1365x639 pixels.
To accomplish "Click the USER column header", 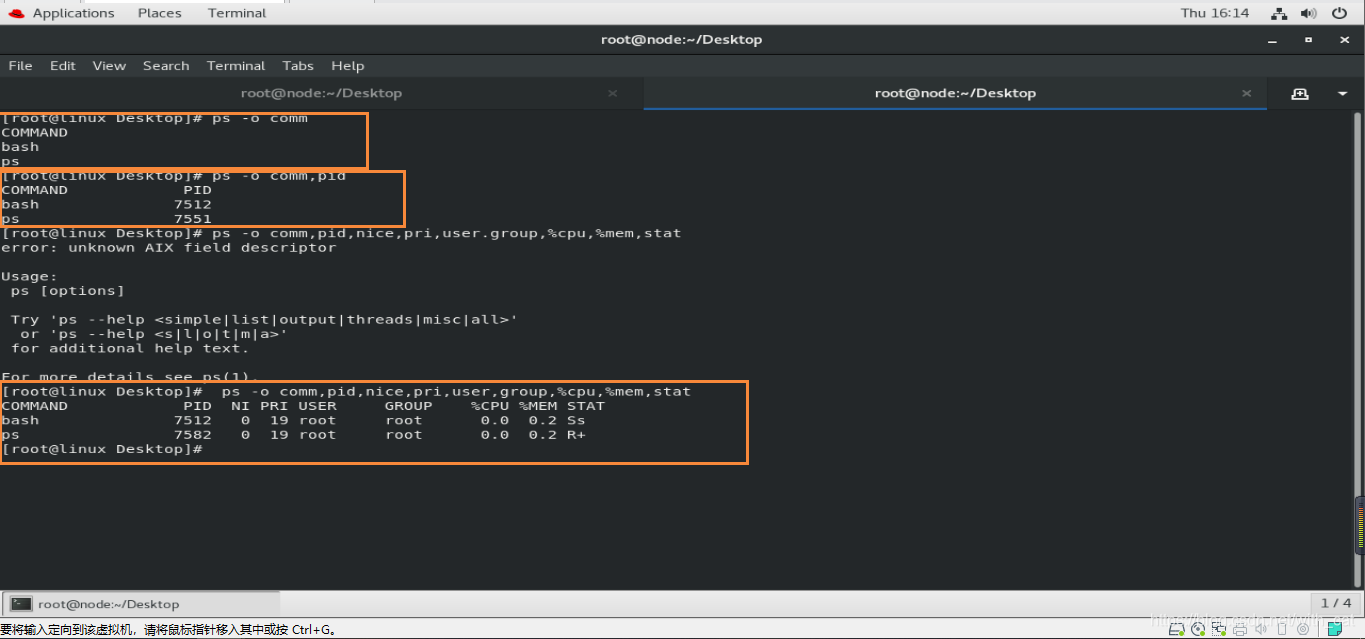I will (318, 406).
